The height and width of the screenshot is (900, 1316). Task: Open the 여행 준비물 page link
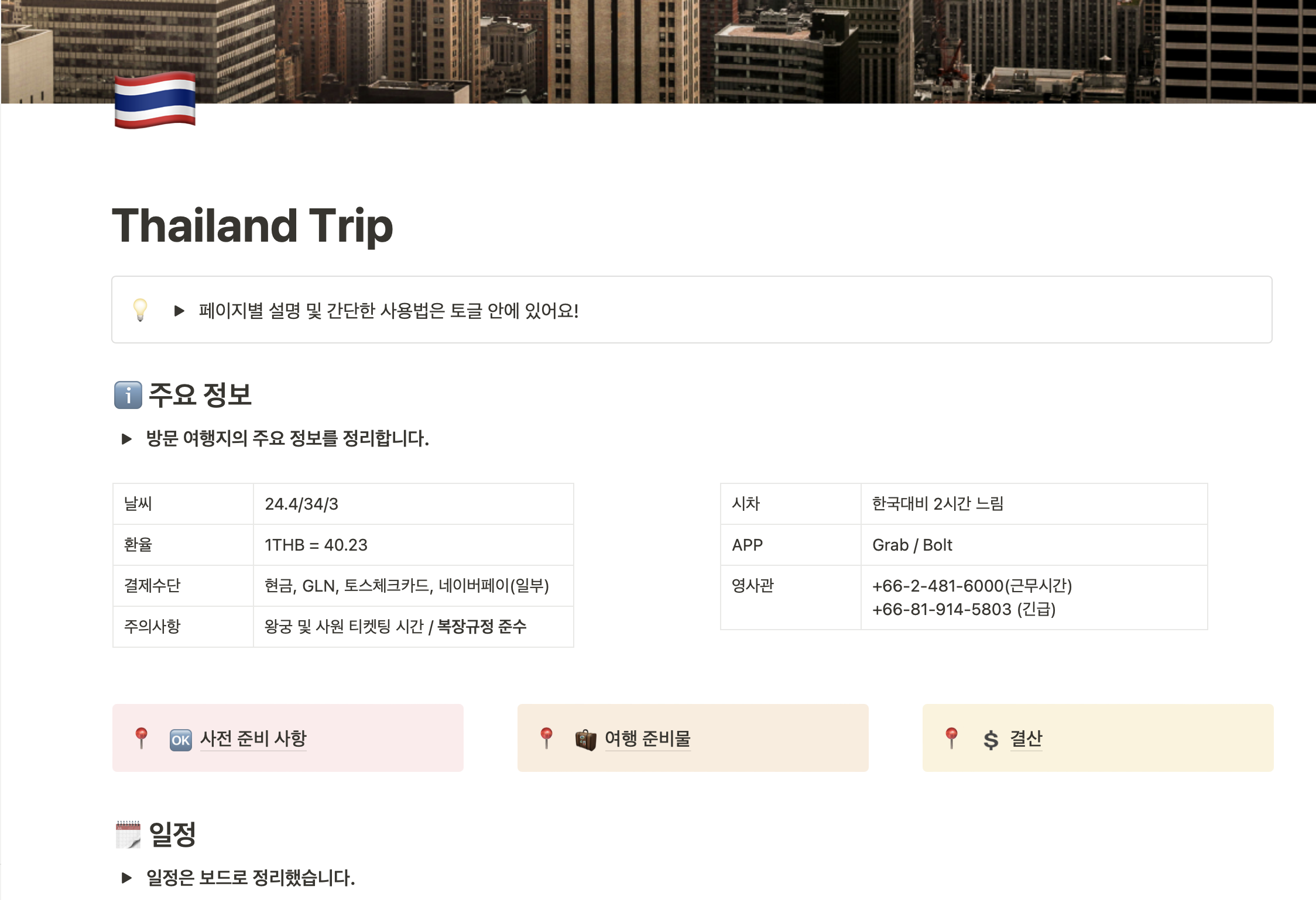coord(647,738)
